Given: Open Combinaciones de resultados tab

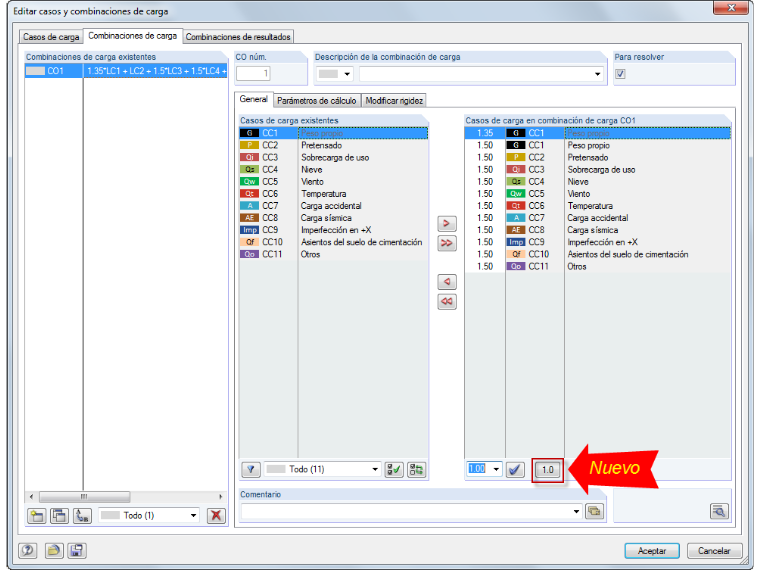Looking at the screenshot, I should pos(238,37).
